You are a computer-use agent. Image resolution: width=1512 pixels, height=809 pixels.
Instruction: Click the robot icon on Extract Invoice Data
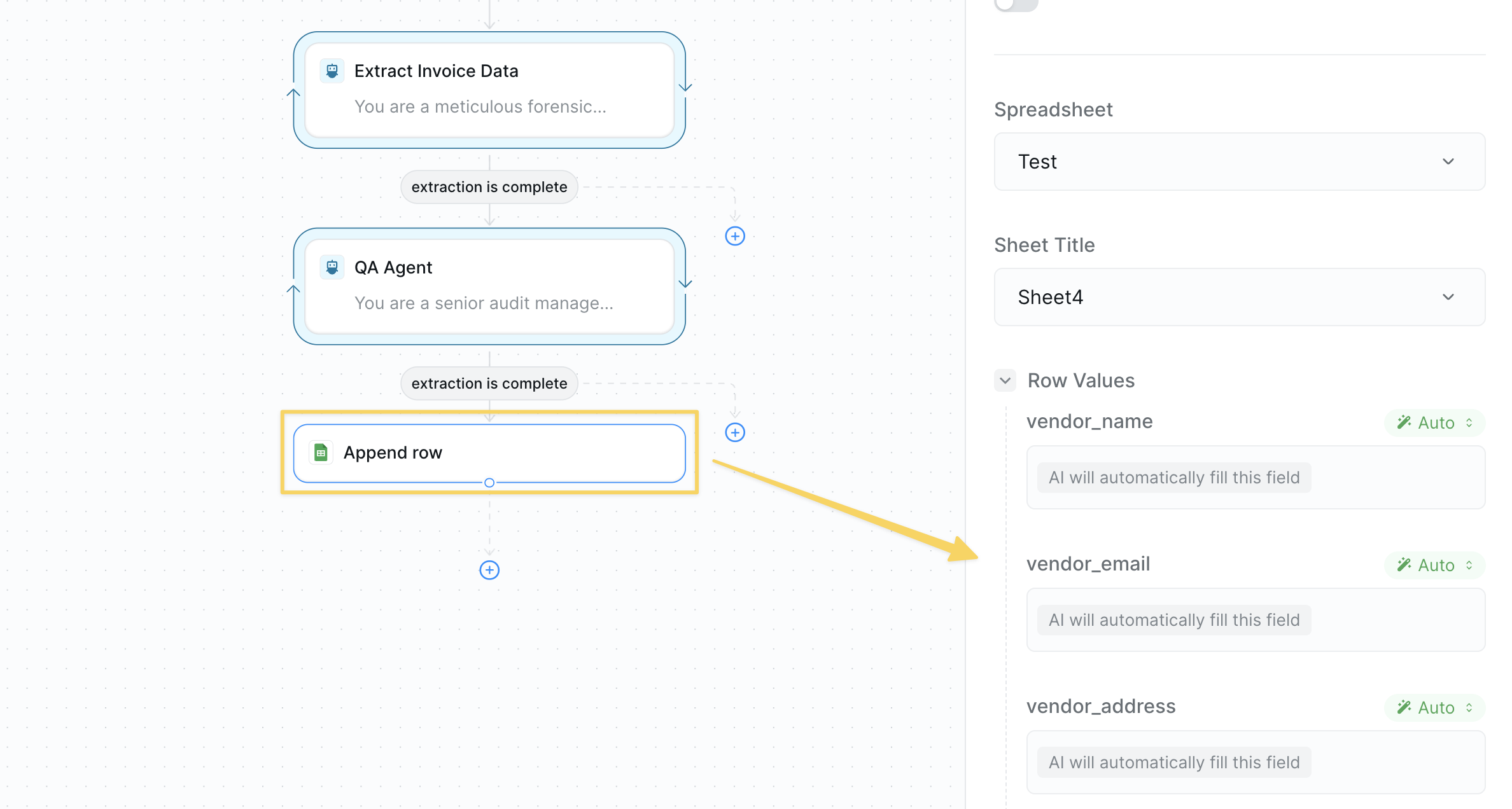(332, 71)
